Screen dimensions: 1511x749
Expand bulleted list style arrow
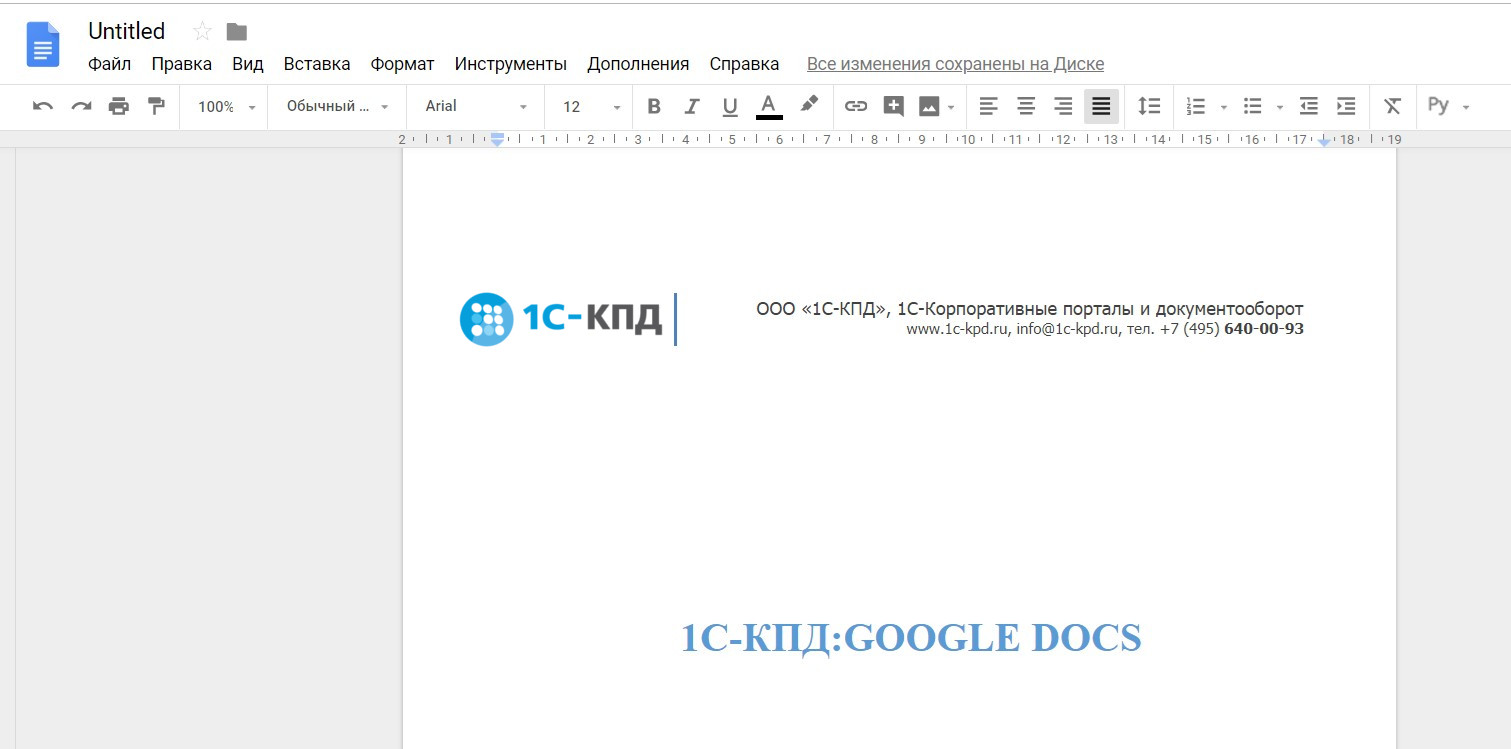coord(1279,107)
